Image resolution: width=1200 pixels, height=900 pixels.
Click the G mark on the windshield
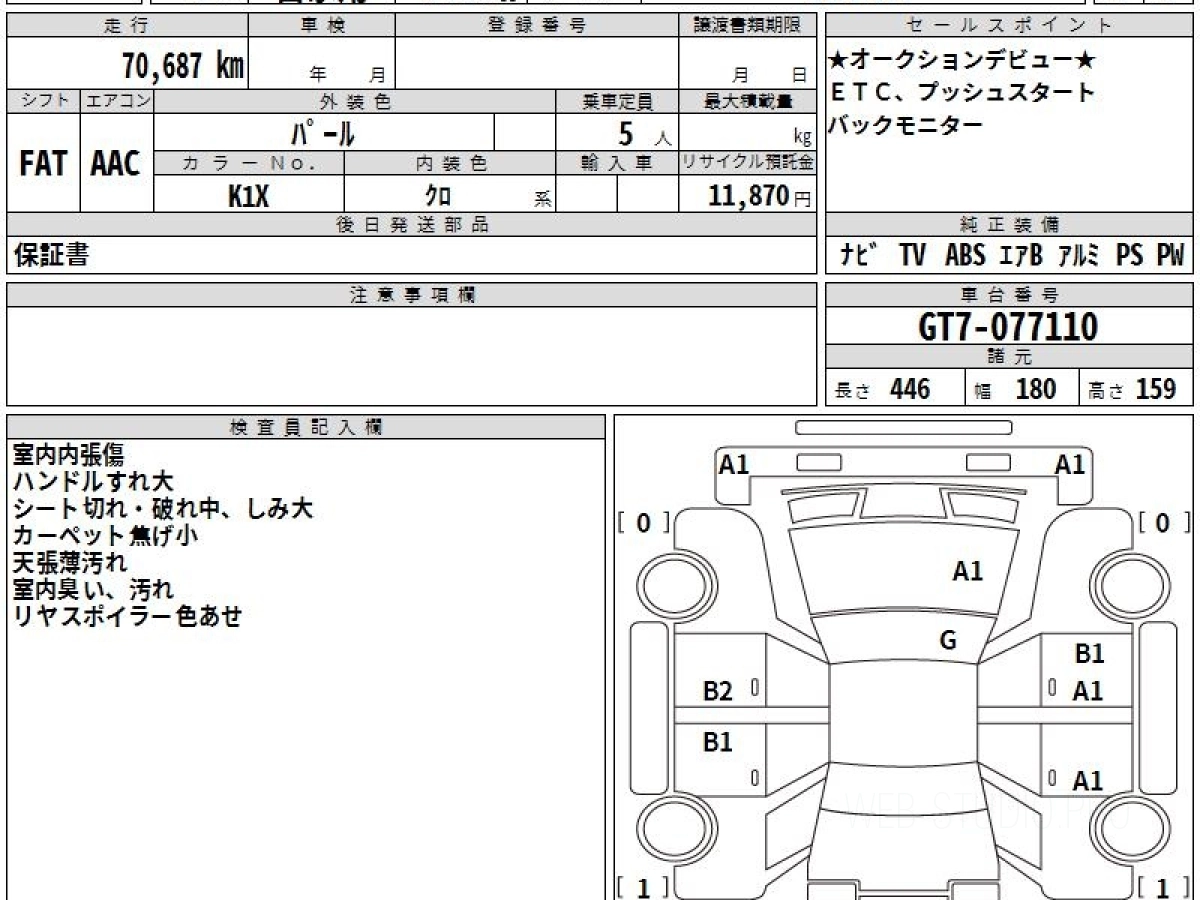pos(948,641)
